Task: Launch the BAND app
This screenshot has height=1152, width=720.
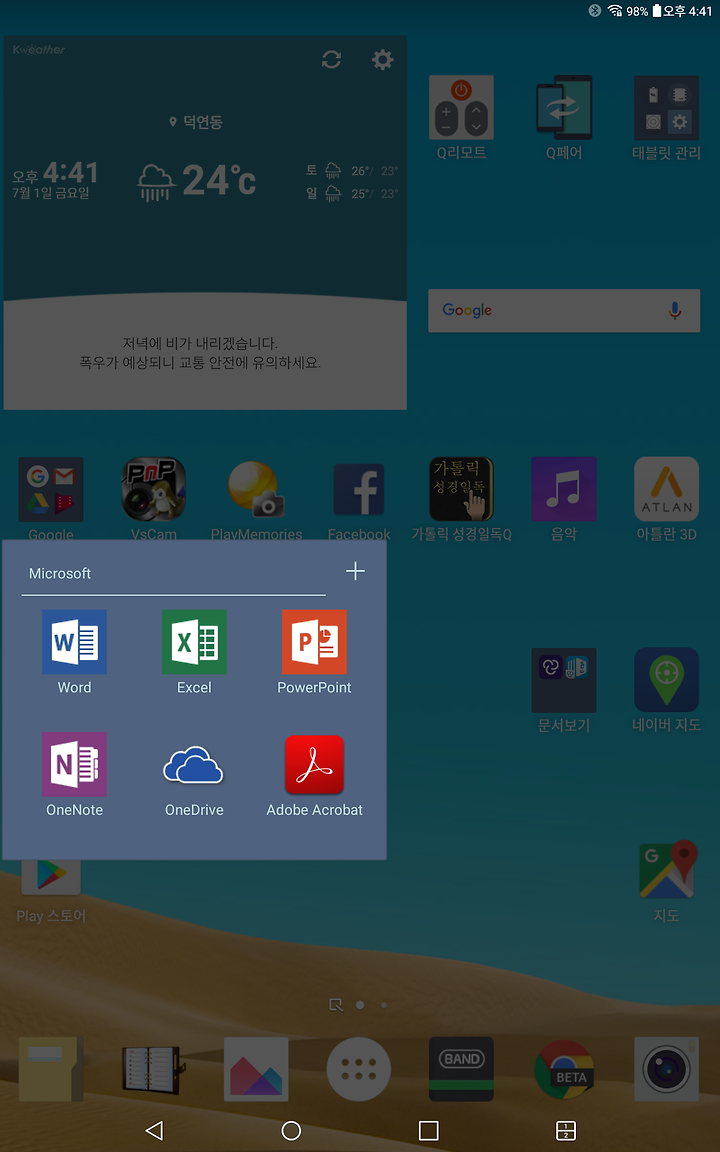Action: (461, 1069)
